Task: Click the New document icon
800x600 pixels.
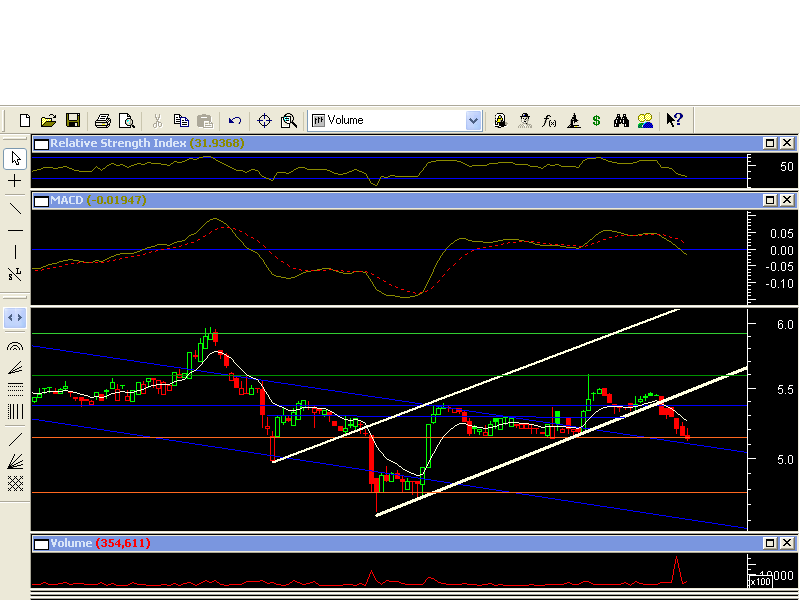Action: [25, 120]
